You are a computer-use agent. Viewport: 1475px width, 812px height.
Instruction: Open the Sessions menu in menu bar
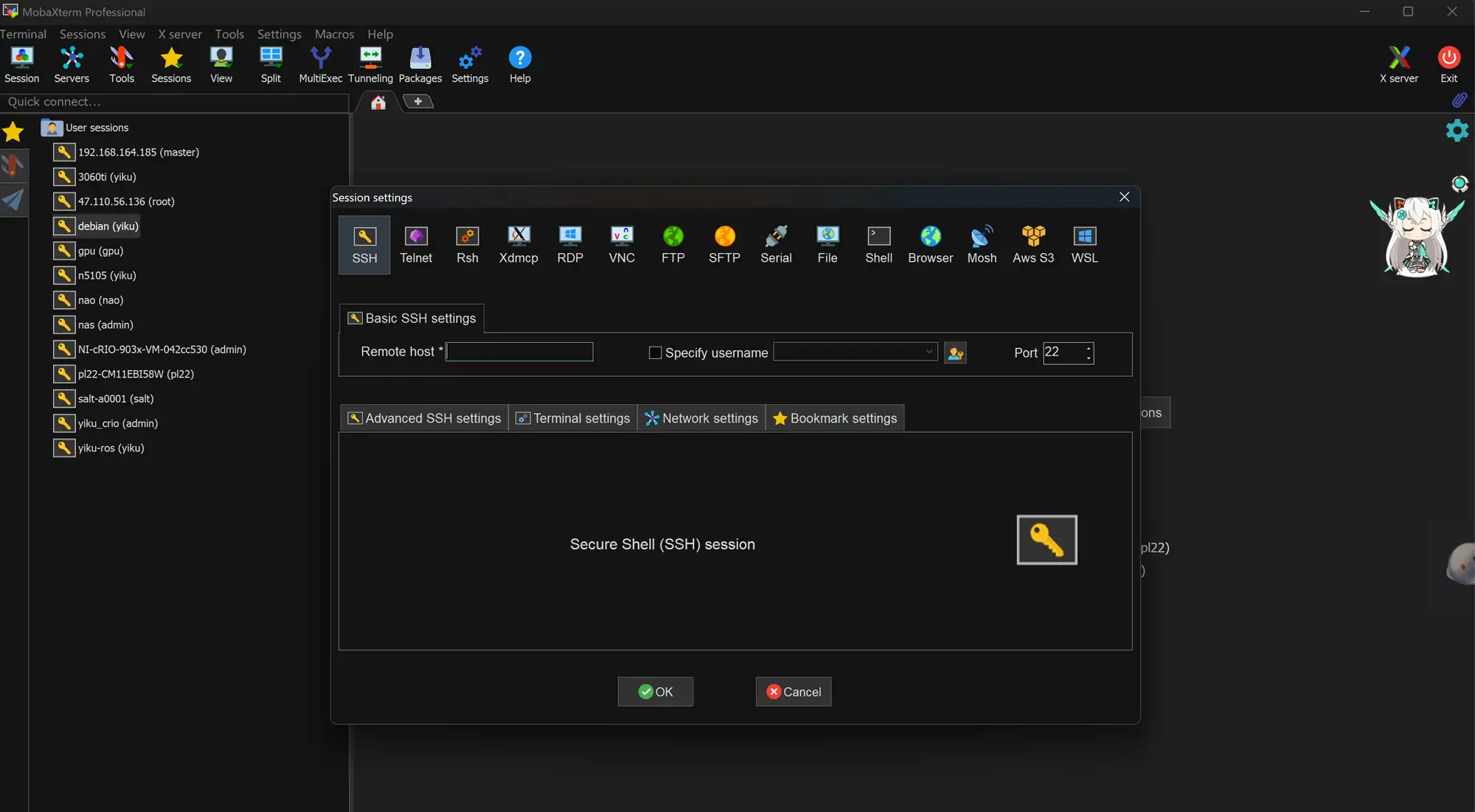click(x=83, y=34)
